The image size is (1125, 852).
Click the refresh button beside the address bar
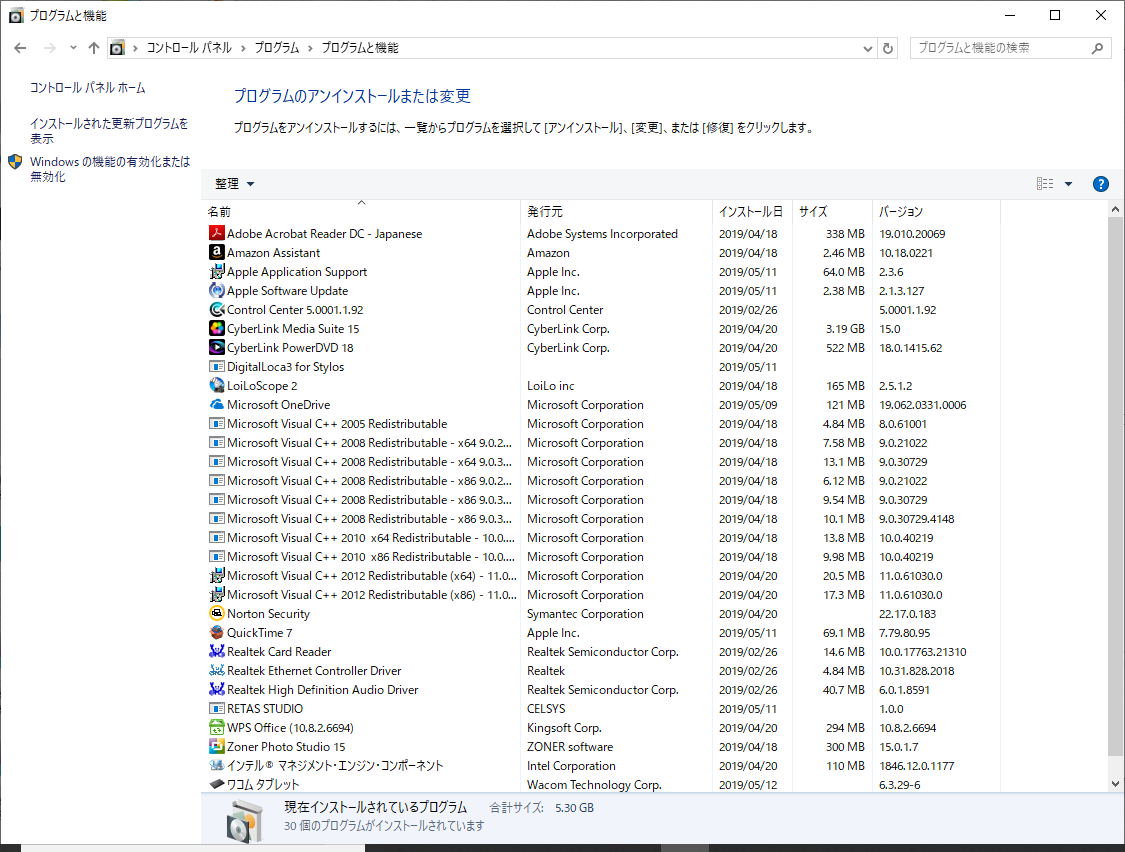pos(888,48)
